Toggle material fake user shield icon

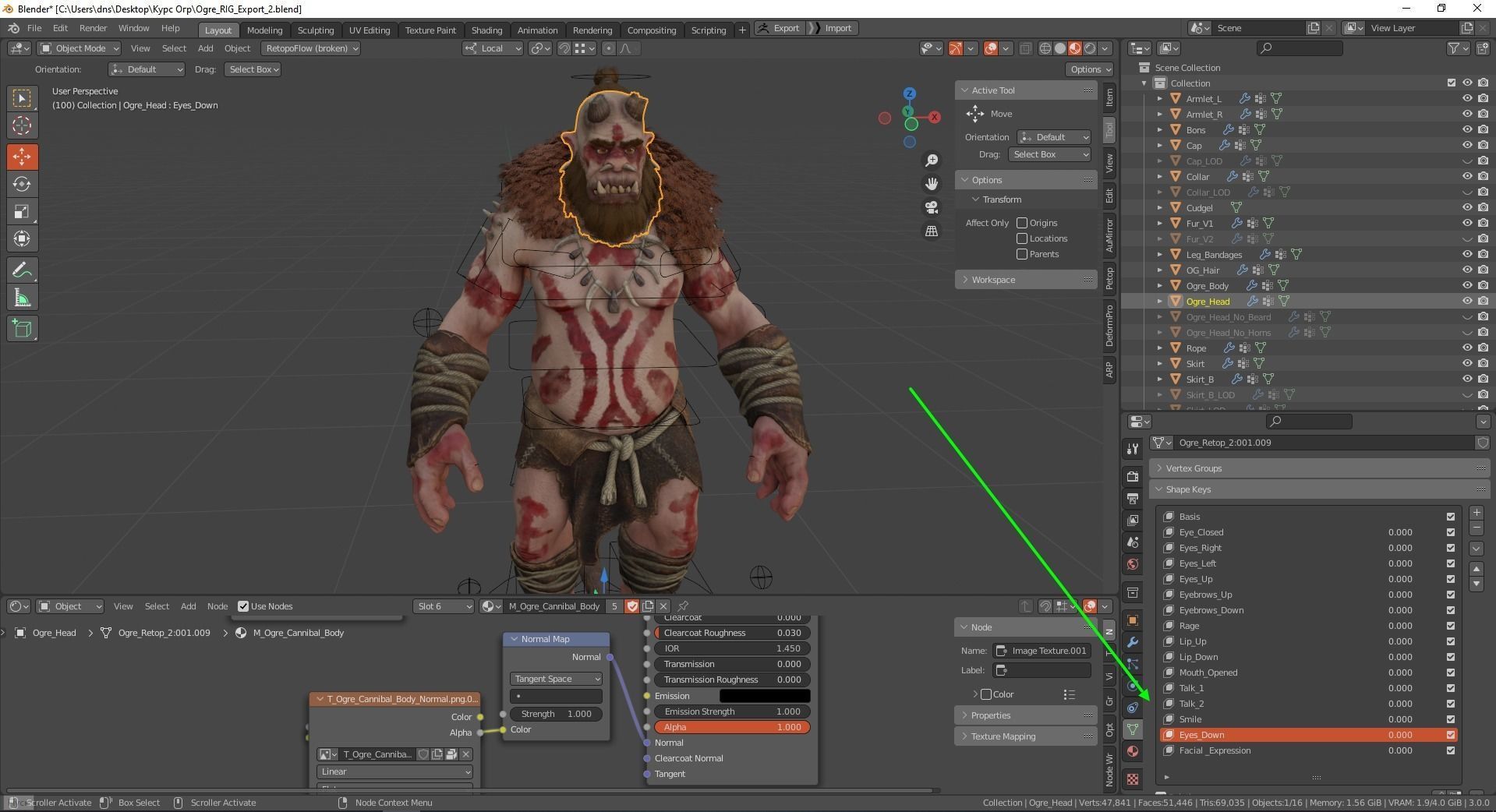(632, 606)
